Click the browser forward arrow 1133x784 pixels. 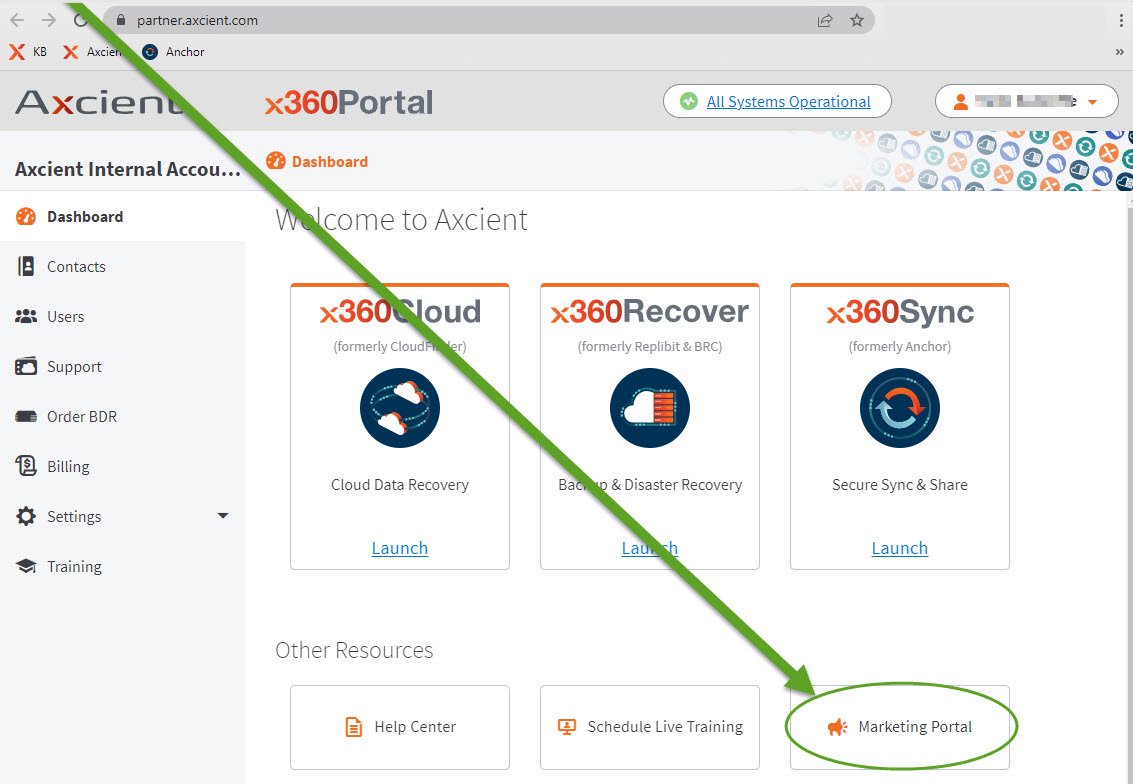point(48,20)
